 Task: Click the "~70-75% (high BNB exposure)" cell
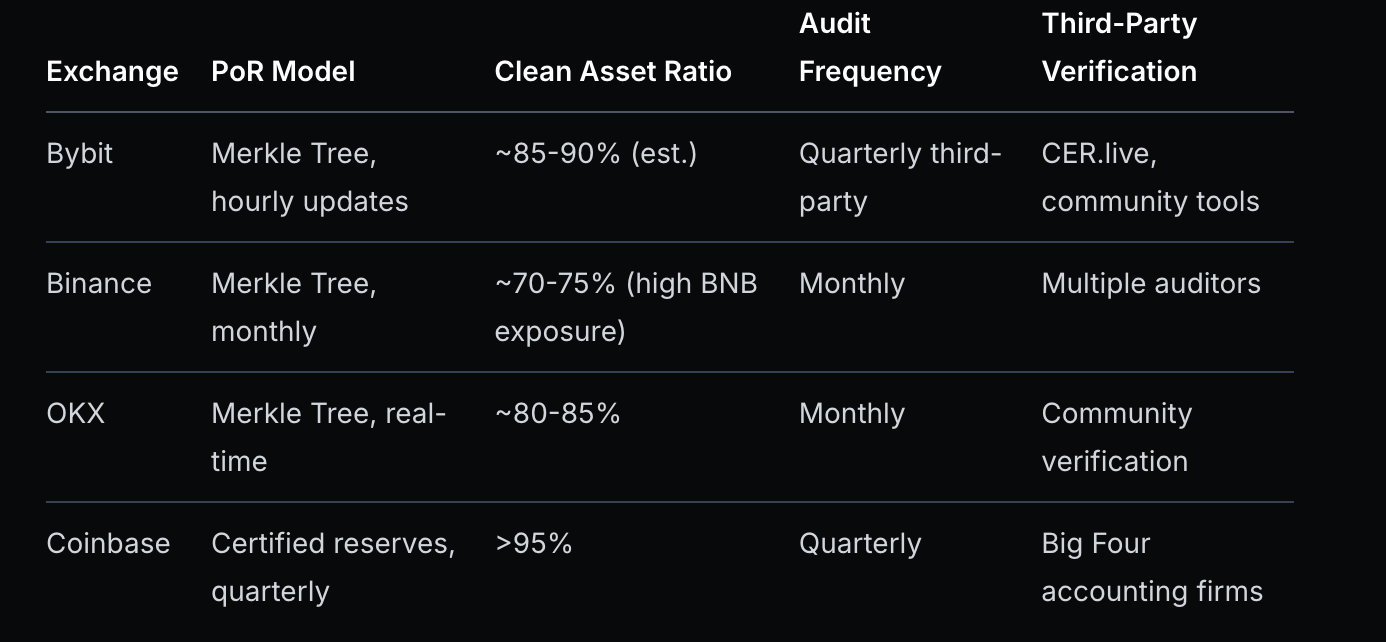(625, 308)
